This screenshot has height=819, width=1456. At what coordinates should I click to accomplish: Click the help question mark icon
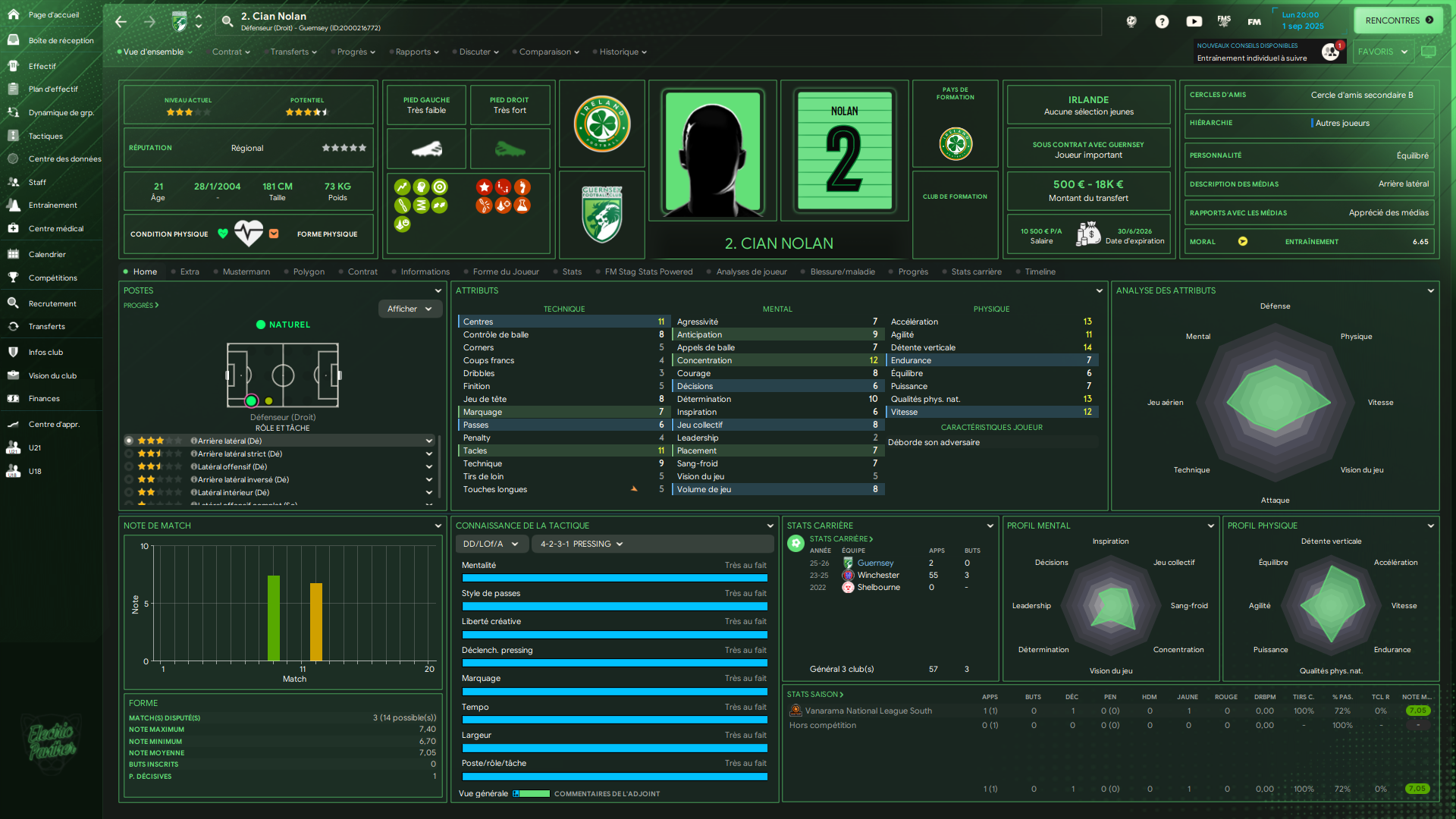click(x=1162, y=21)
